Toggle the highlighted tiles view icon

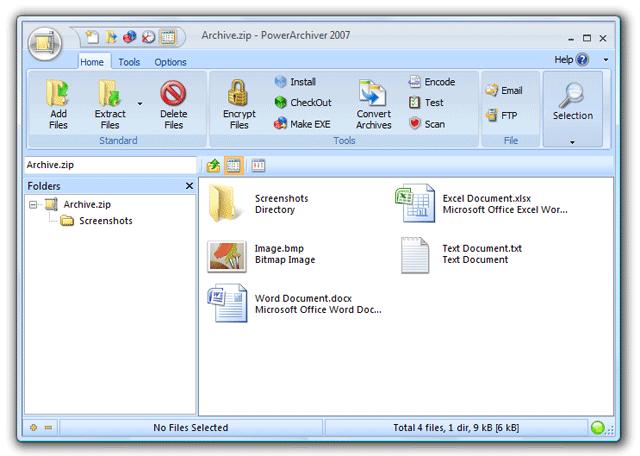click(x=233, y=165)
